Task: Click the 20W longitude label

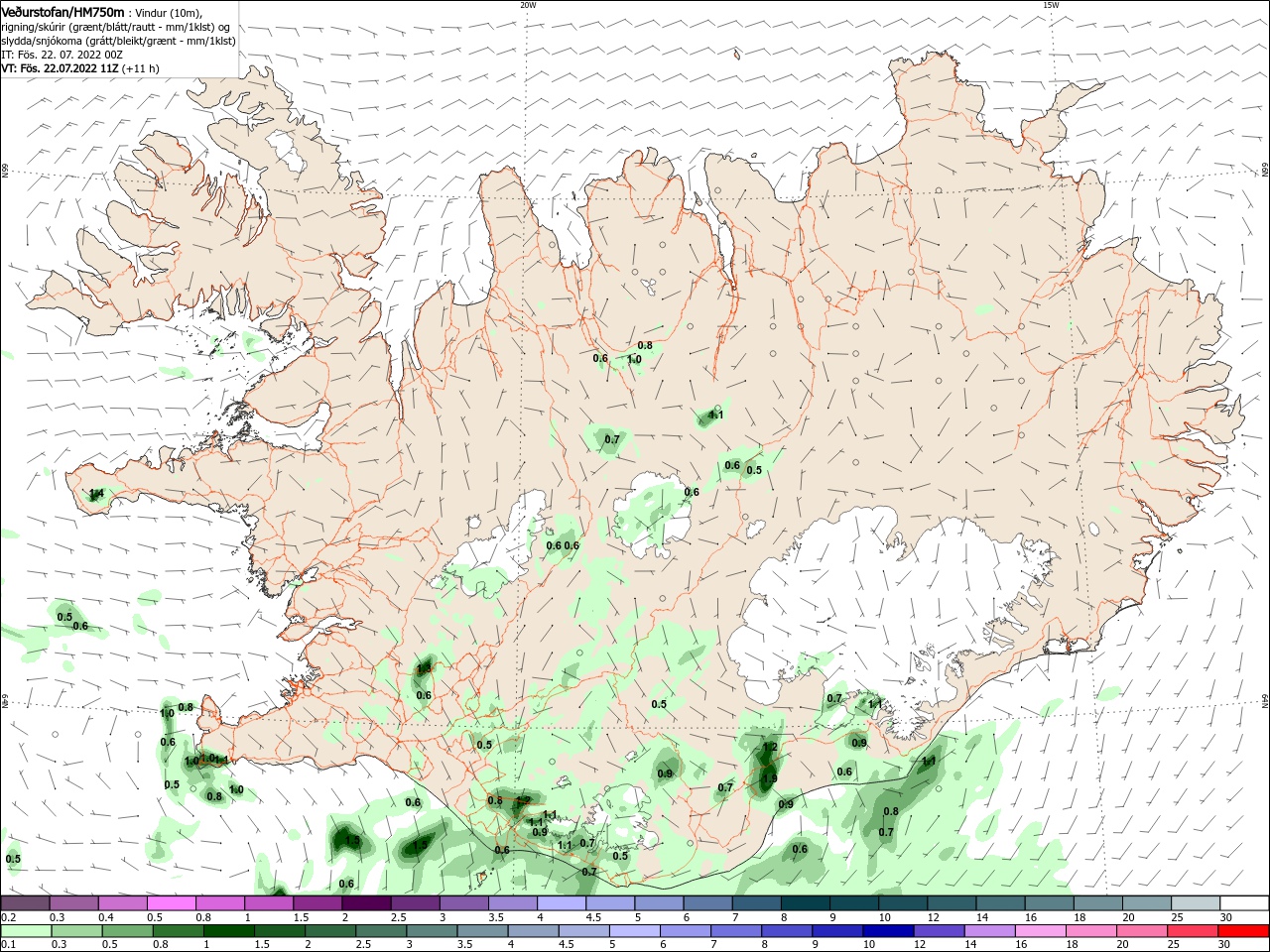Action: [528, 5]
